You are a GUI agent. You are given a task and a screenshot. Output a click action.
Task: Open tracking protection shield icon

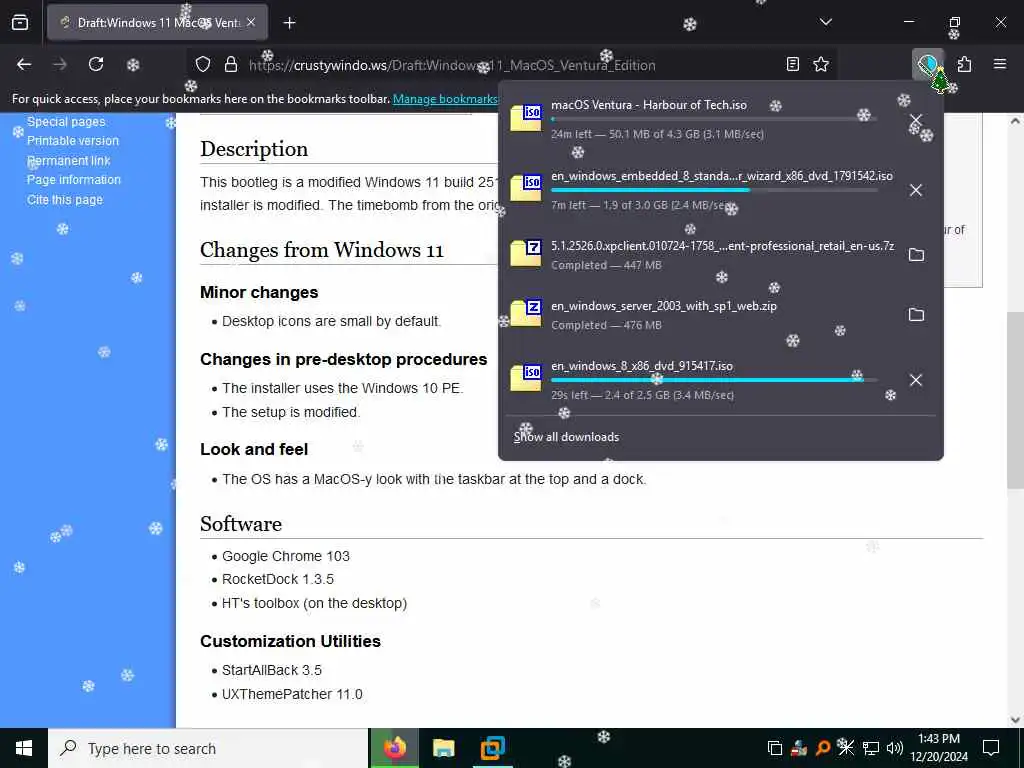(x=203, y=65)
